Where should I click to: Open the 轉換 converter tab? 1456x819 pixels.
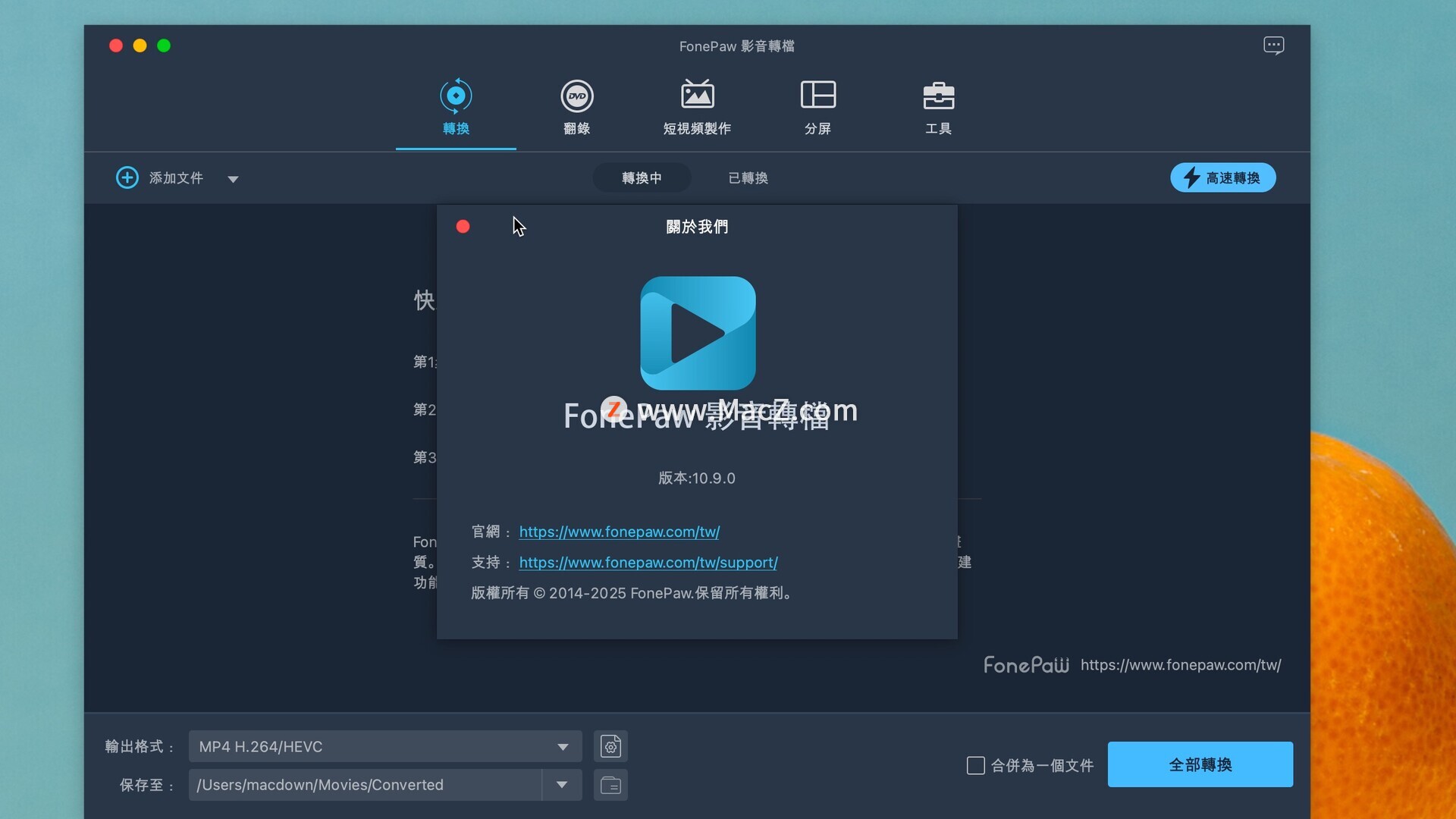pos(456,107)
